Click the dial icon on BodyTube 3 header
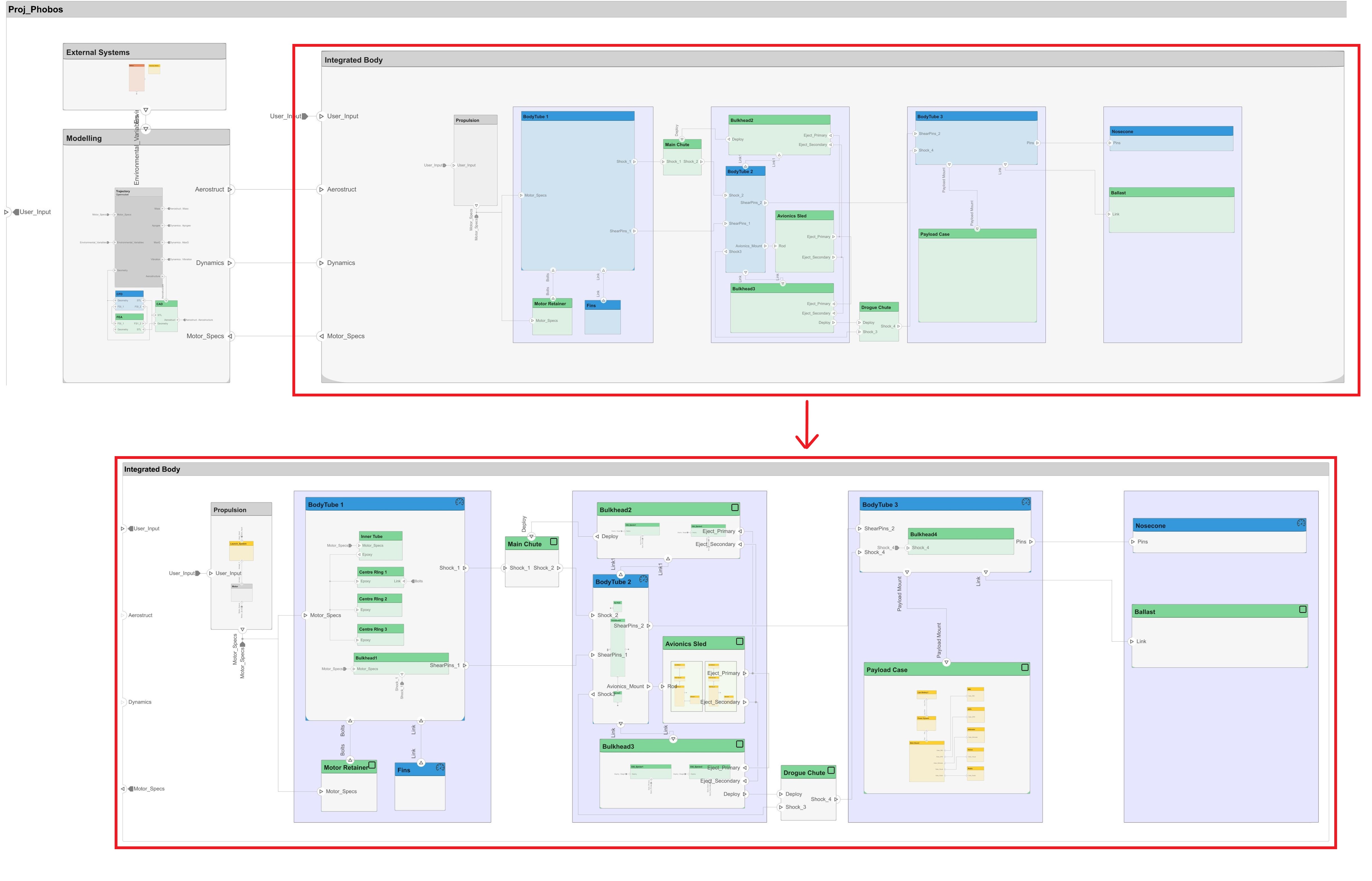Screen dimensions: 1372x881 click(x=1025, y=502)
